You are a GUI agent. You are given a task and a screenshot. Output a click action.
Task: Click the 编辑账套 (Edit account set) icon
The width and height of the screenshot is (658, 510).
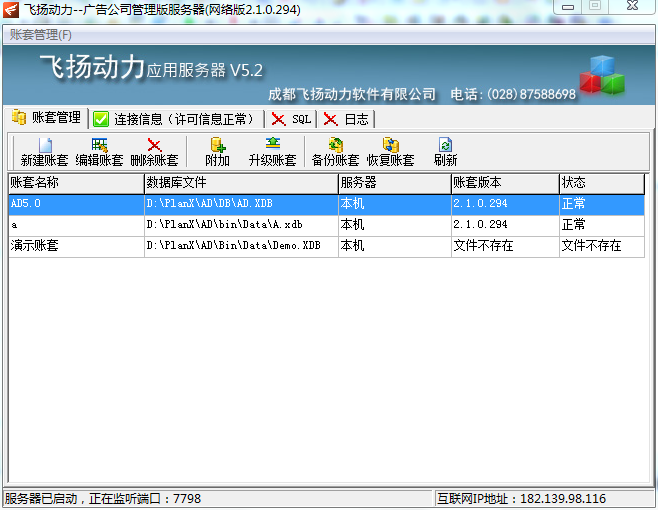99,145
